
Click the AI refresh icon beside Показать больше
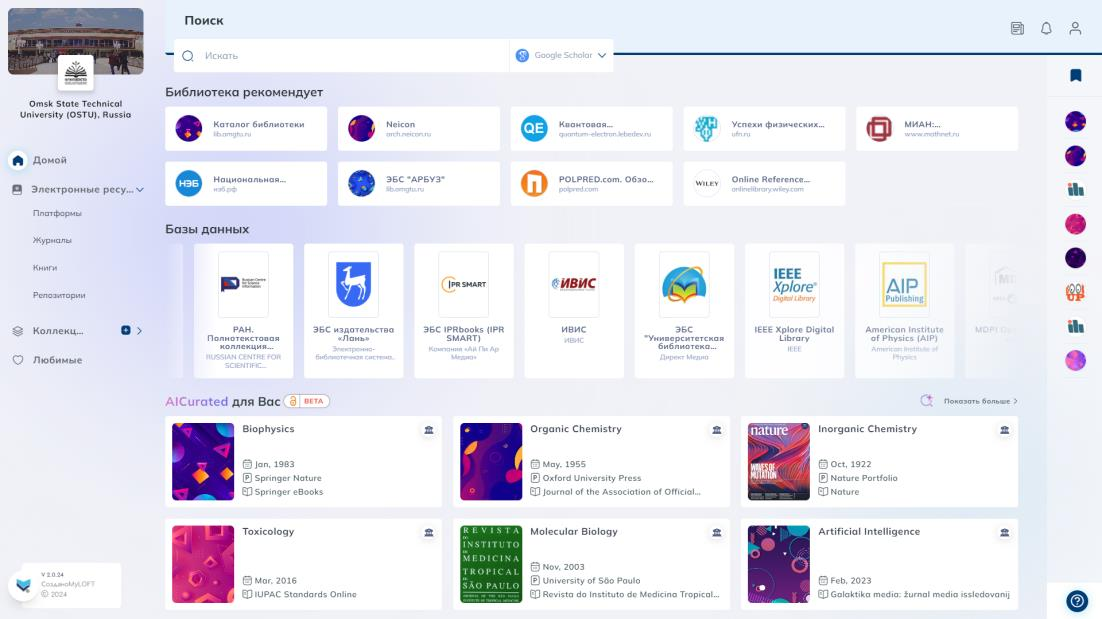[x=926, y=401]
